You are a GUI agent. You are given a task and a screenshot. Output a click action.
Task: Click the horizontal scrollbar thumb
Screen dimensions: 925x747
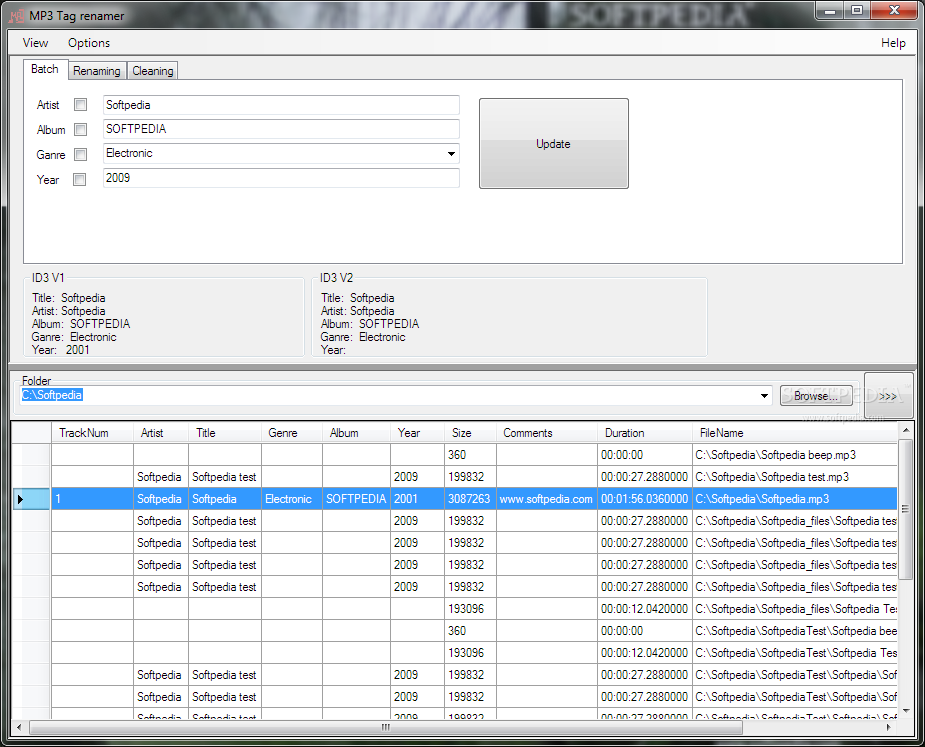tap(385, 727)
